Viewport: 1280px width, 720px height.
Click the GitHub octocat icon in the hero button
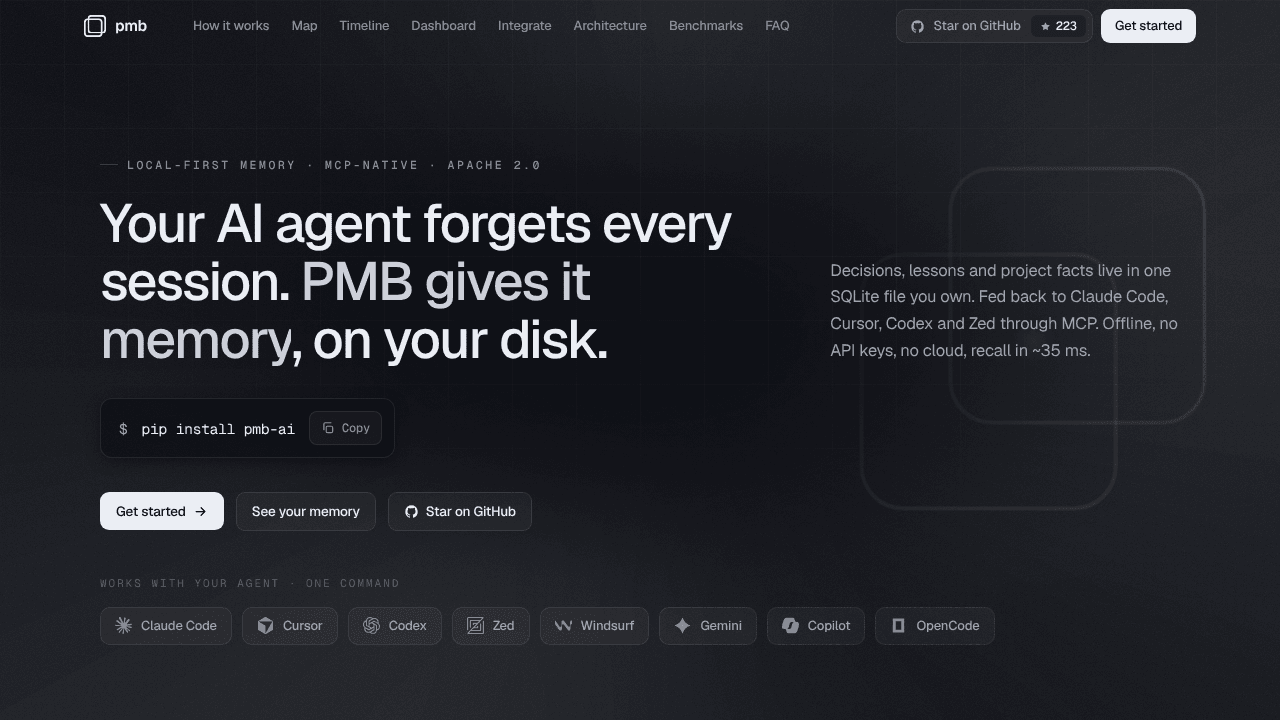click(x=411, y=512)
